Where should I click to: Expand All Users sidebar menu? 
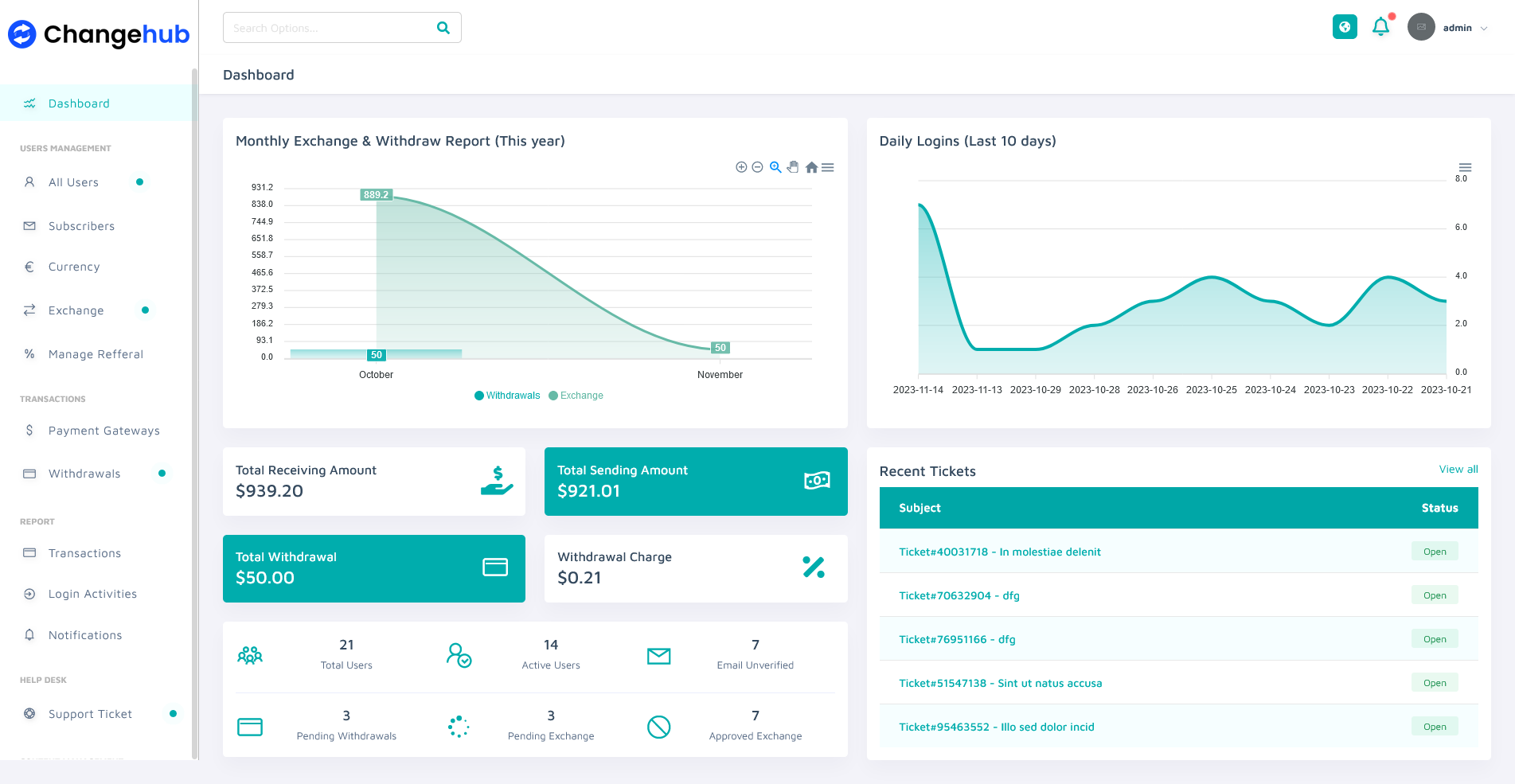pyautogui.click(x=73, y=182)
